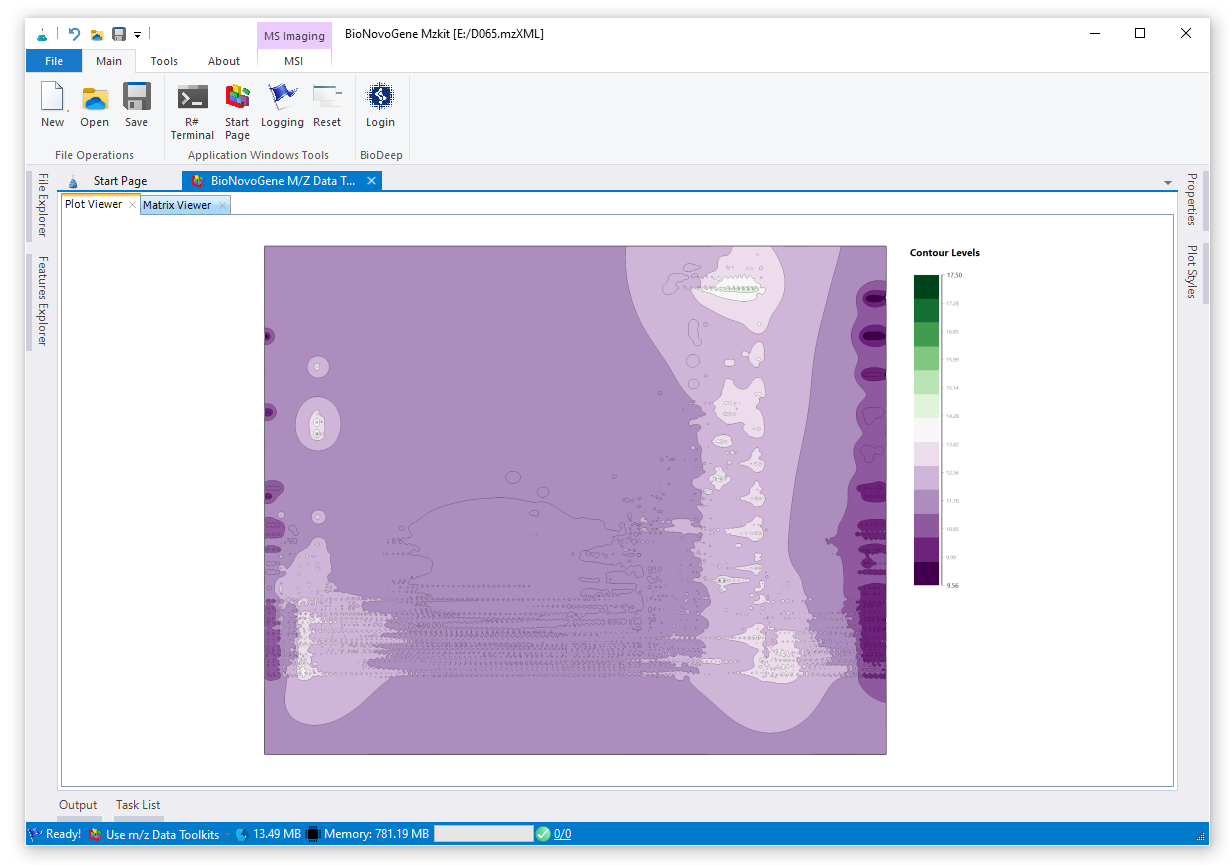Viewport: 1231px width, 865px height.
Task: Switch to the Matrix Viewer tab
Action: (x=177, y=205)
